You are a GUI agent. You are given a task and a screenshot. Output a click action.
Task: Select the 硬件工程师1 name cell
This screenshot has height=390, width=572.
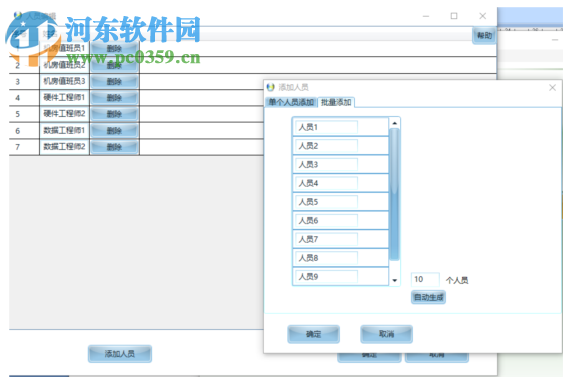(x=64, y=98)
